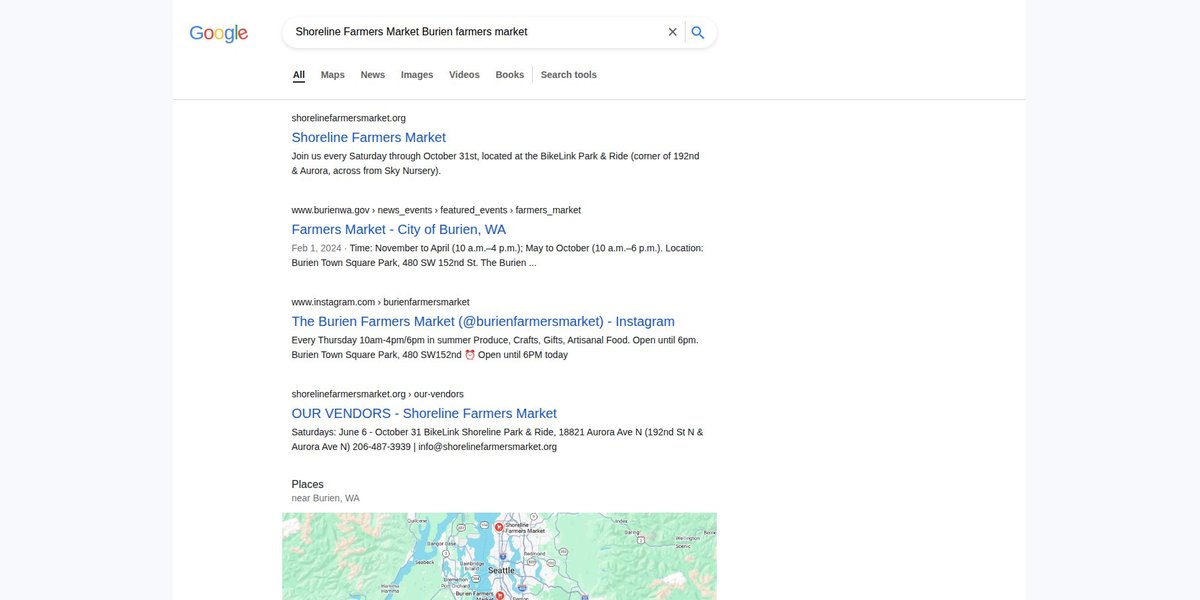
Task: Click the Google logo
Action: pyautogui.click(x=219, y=33)
